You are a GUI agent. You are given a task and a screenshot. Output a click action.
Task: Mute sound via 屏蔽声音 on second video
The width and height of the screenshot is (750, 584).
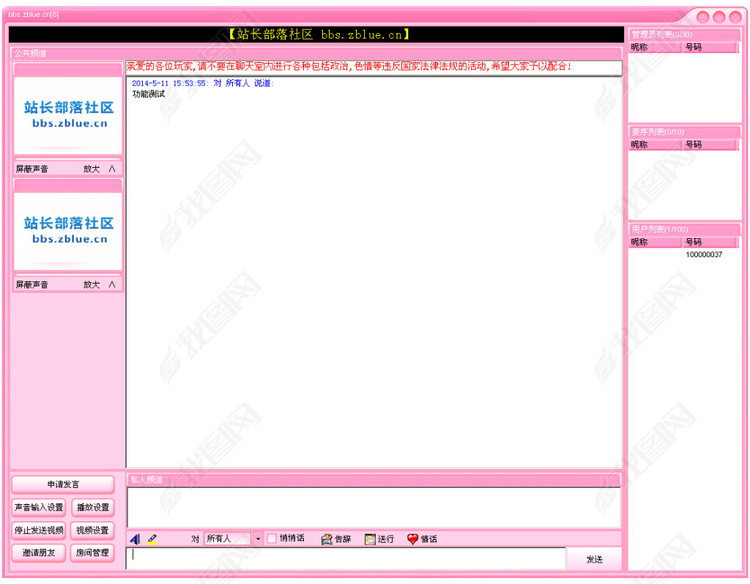tap(32, 285)
